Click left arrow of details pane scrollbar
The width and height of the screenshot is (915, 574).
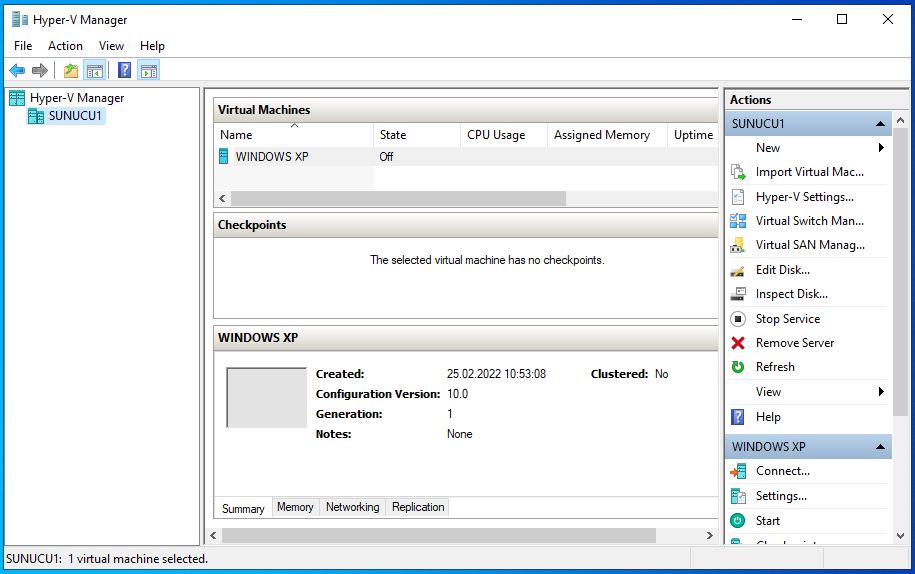[214, 536]
